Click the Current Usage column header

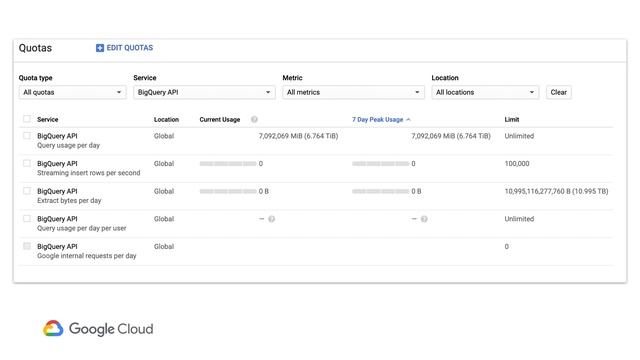[x=220, y=120]
